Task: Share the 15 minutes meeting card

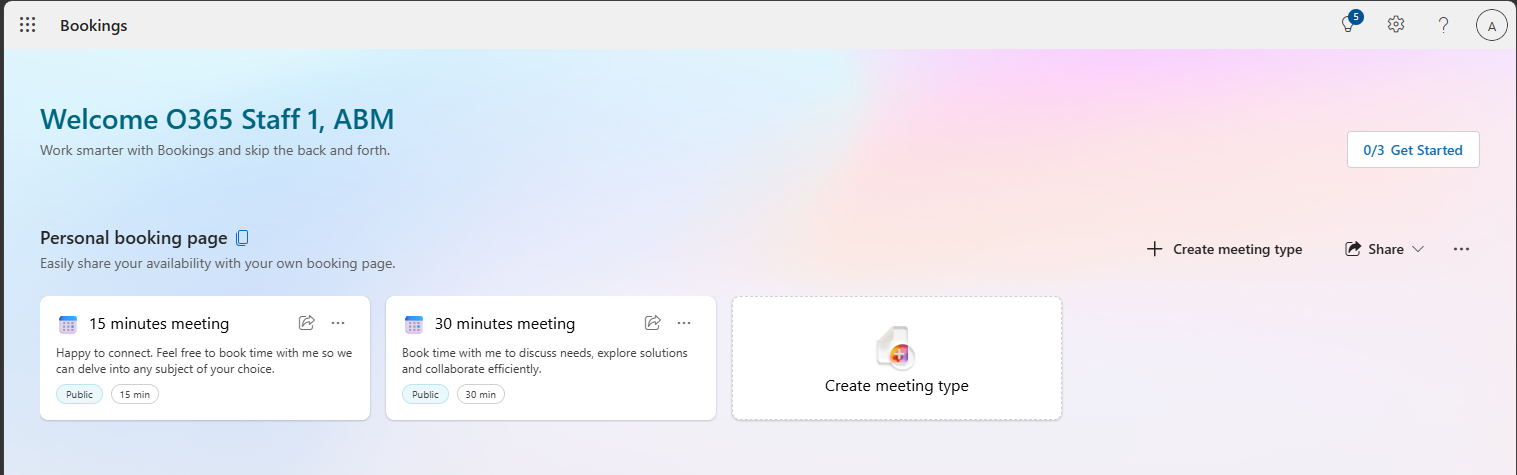Action: point(307,322)
